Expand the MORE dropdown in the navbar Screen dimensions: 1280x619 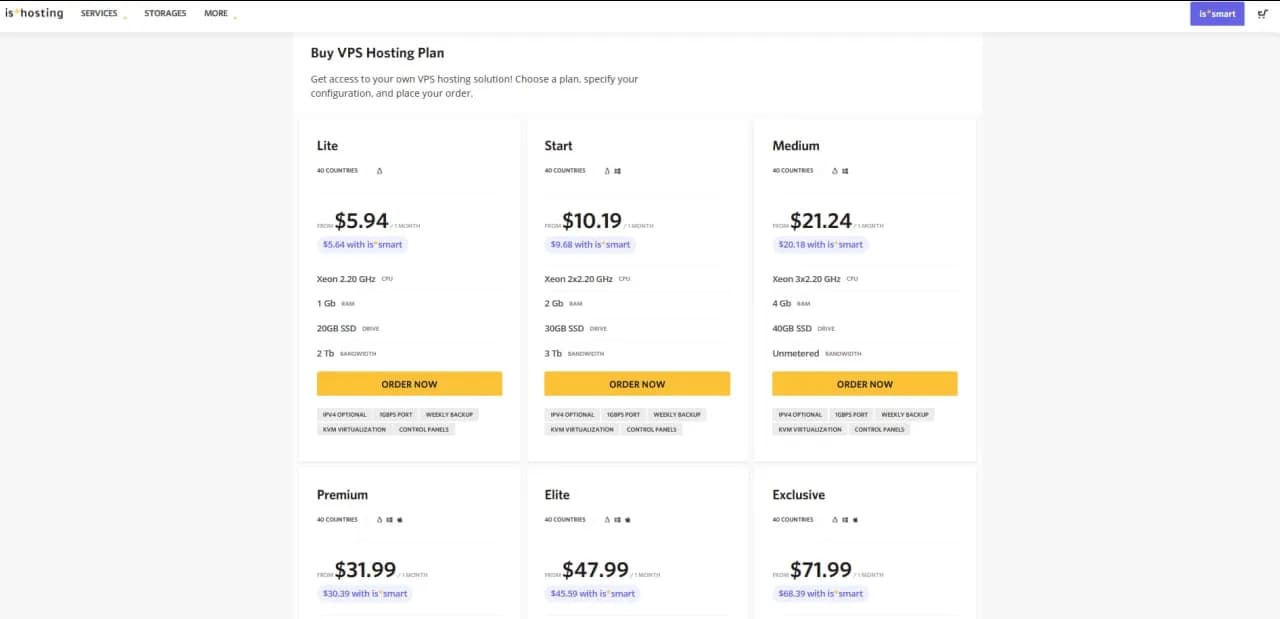[216, 13]
